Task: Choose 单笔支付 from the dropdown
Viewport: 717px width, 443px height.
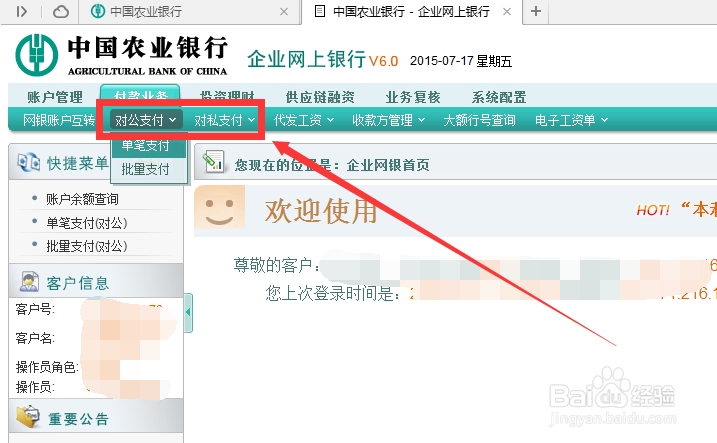Action: click(x=149, y=145)
